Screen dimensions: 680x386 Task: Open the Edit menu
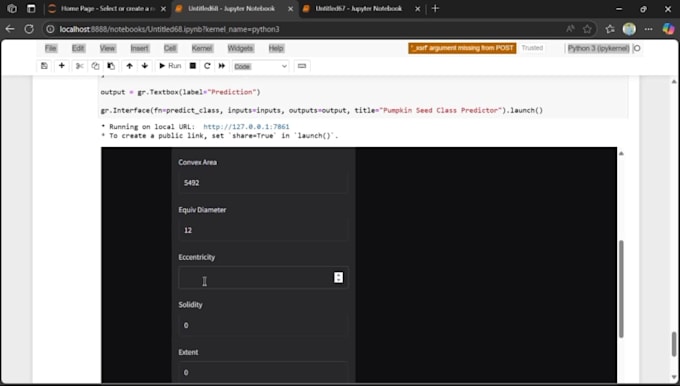pyautogui.click(x=78, y=48)
